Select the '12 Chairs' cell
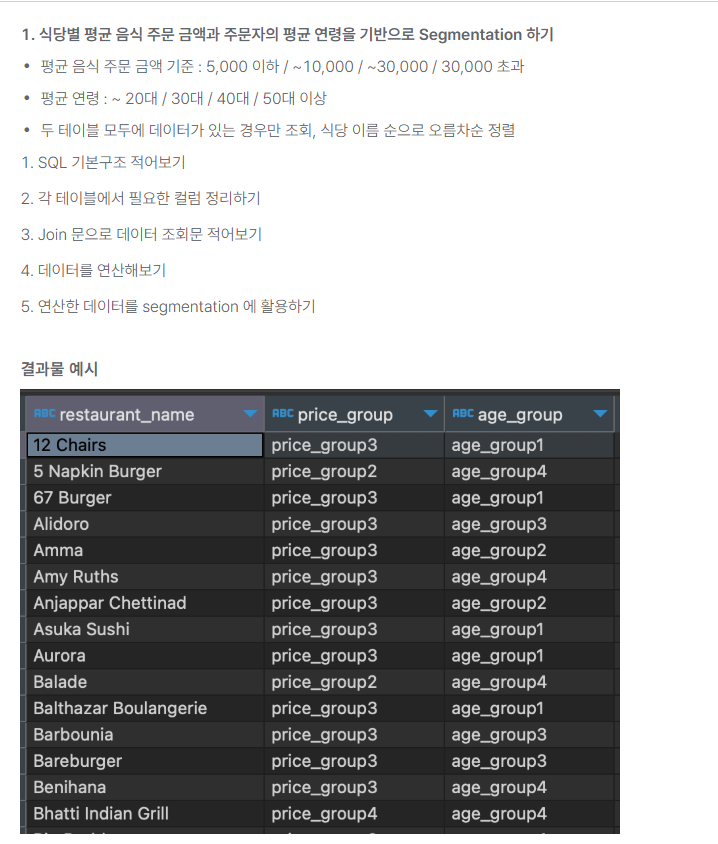 click(145, 445)
